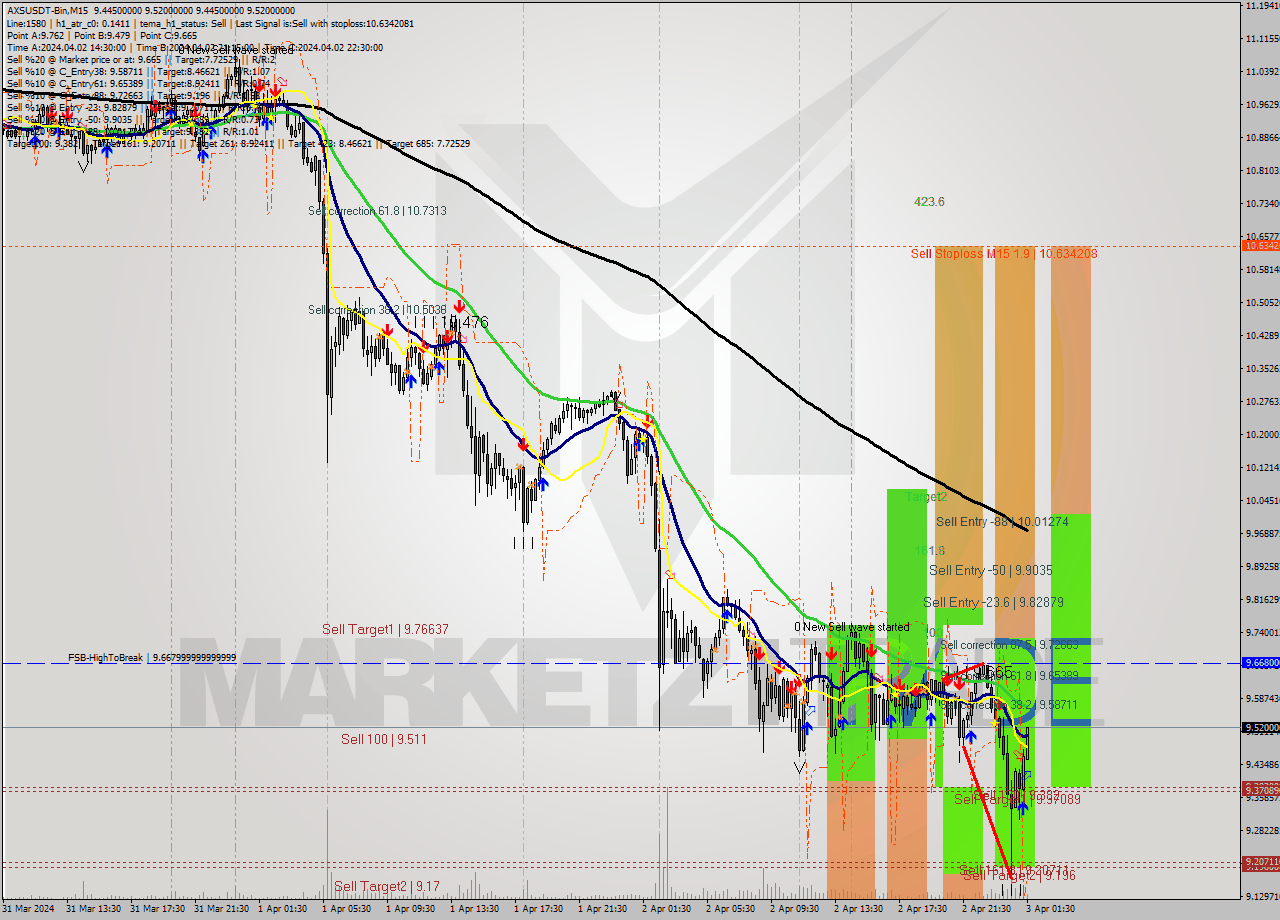Click the 10.3526 price axis value

1262,369
